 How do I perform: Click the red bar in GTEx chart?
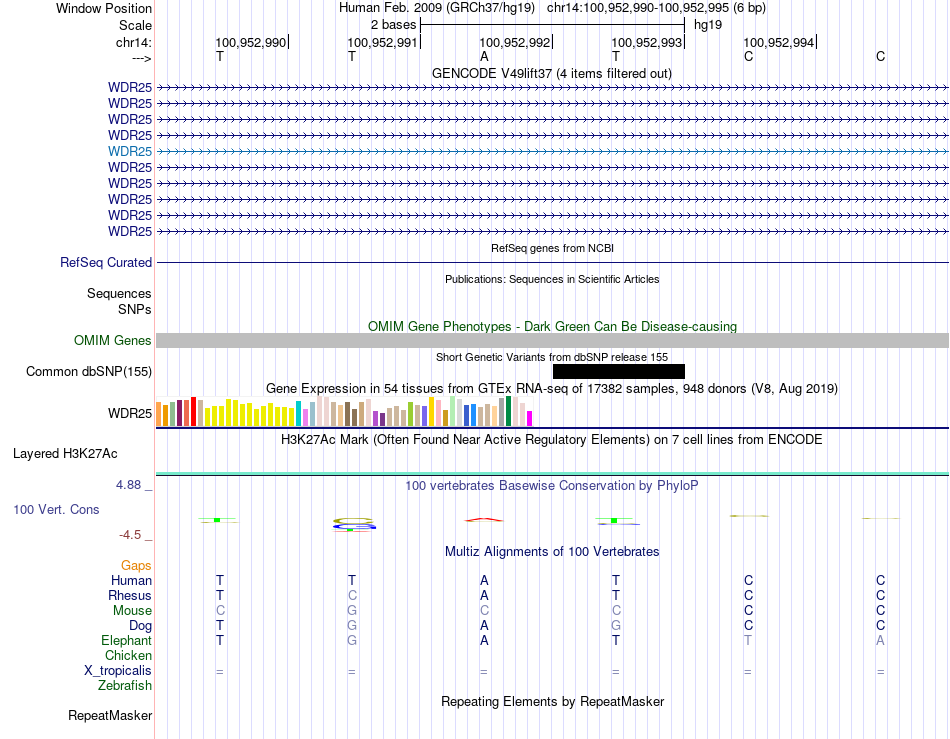(193, 411)
